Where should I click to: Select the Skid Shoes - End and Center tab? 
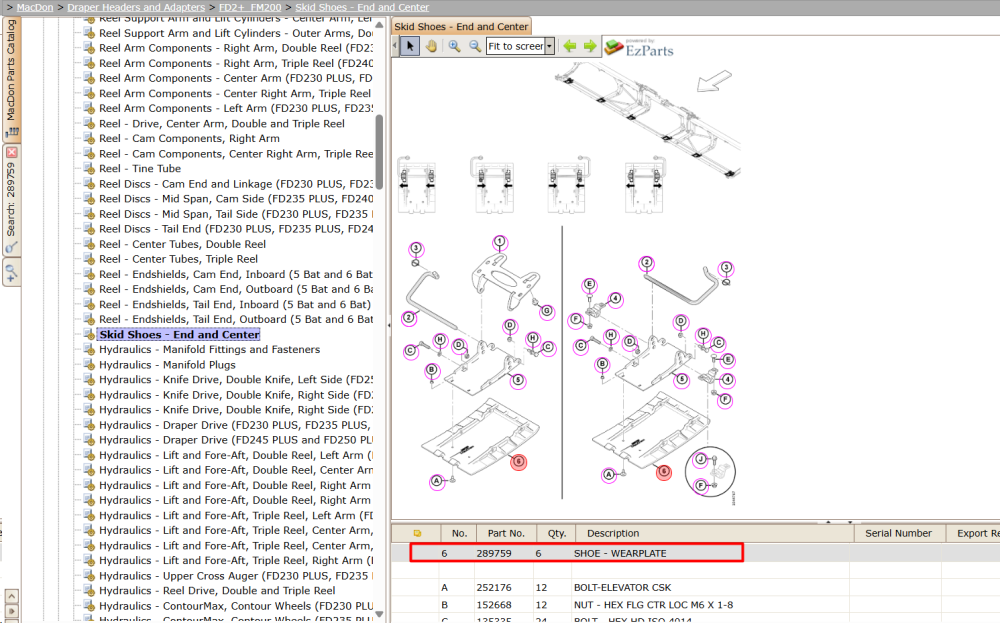click(x=461, y=26)
